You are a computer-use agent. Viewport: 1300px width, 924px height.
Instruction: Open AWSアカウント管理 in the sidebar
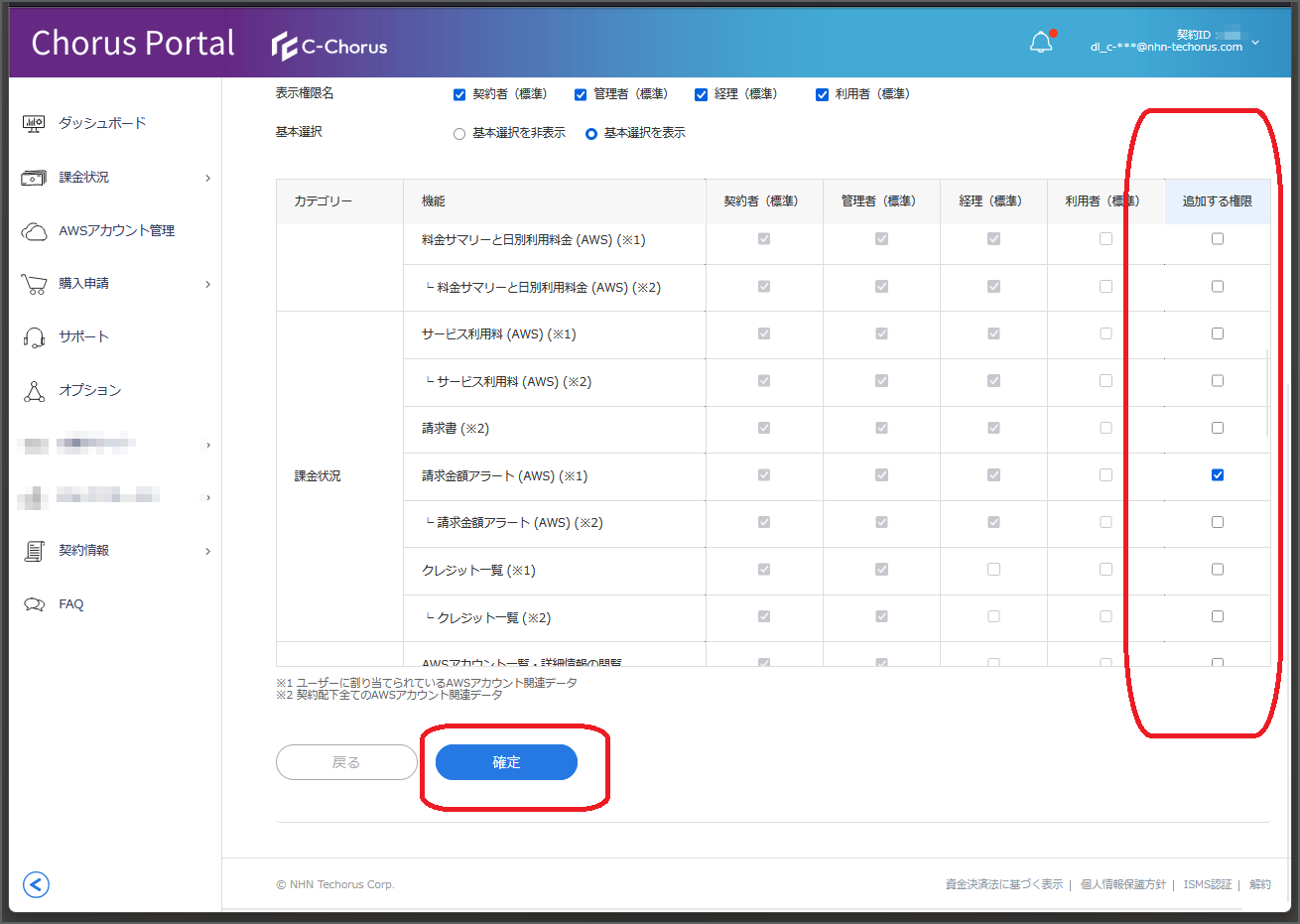point(116,230)
